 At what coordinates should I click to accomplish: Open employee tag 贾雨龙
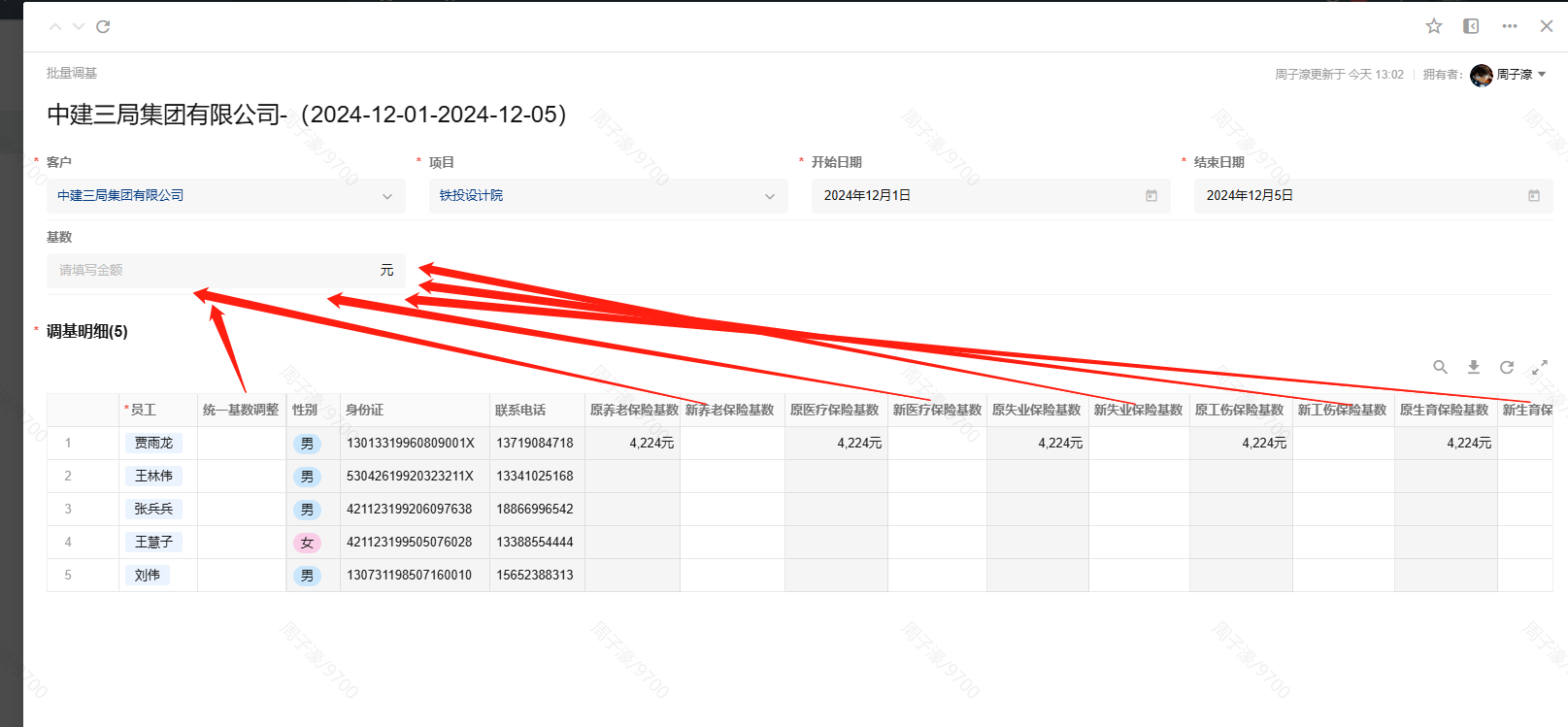[x=153, y=443]
